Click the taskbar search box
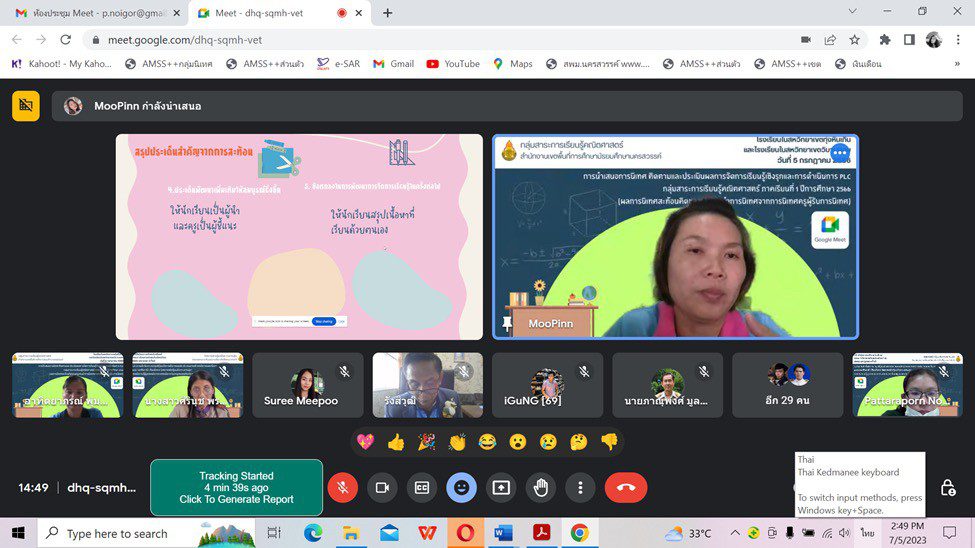 point(147,533)
